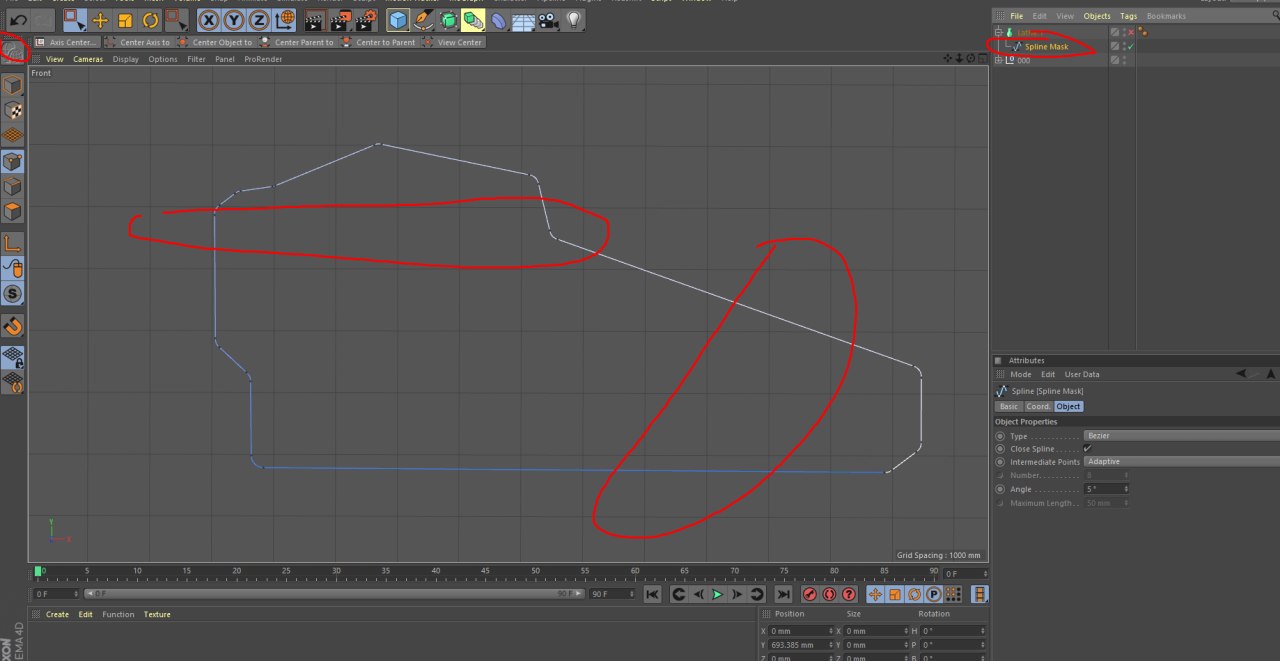This screenshot has height=661, width=1280.
Task: Select the Scale tool icon
Action: click(125, 19)
